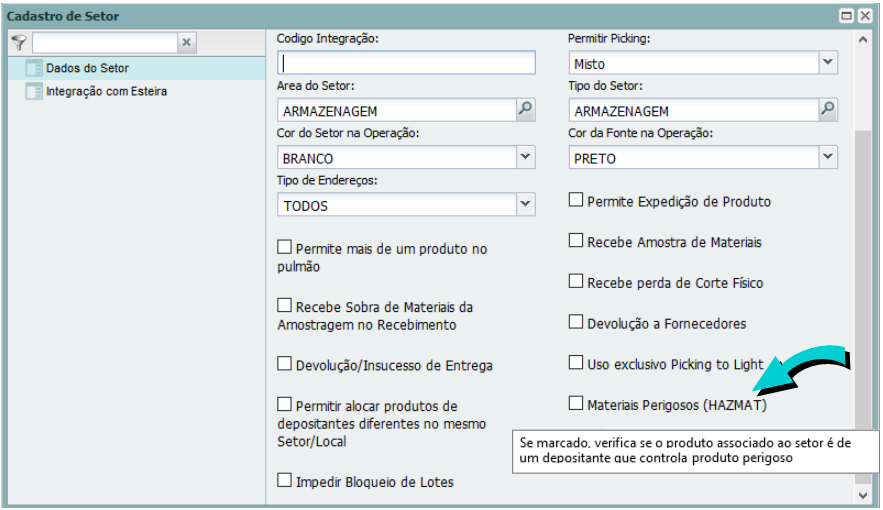Open the Tipo de Endereços dropdown
Viewport: 883px width, 510px height.
pyautogui.click(x=526, y=204)
